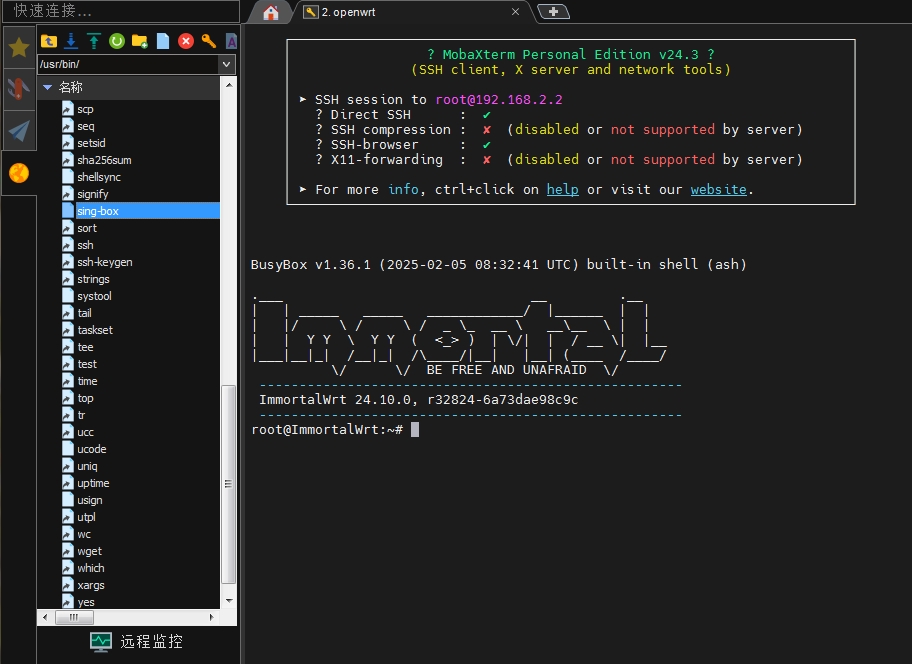Click the help link in the banner
Image resolution: width=912 pixels, height=664 pixels.
pos(562,190)
